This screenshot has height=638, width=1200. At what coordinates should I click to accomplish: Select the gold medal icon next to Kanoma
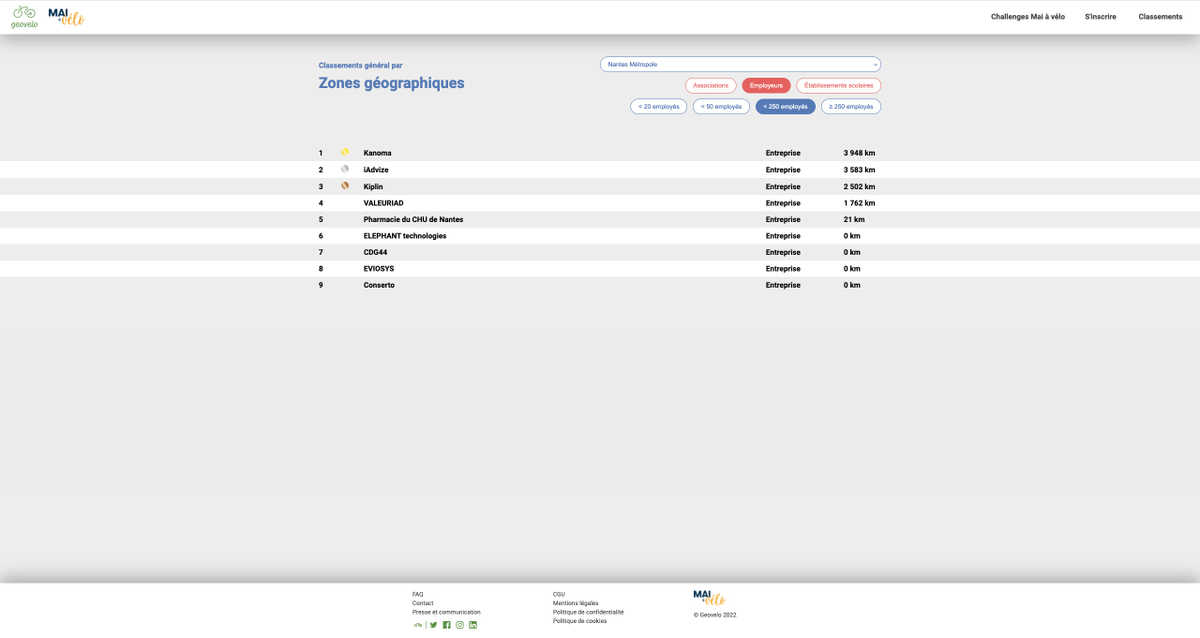click(x=345, y=152)
